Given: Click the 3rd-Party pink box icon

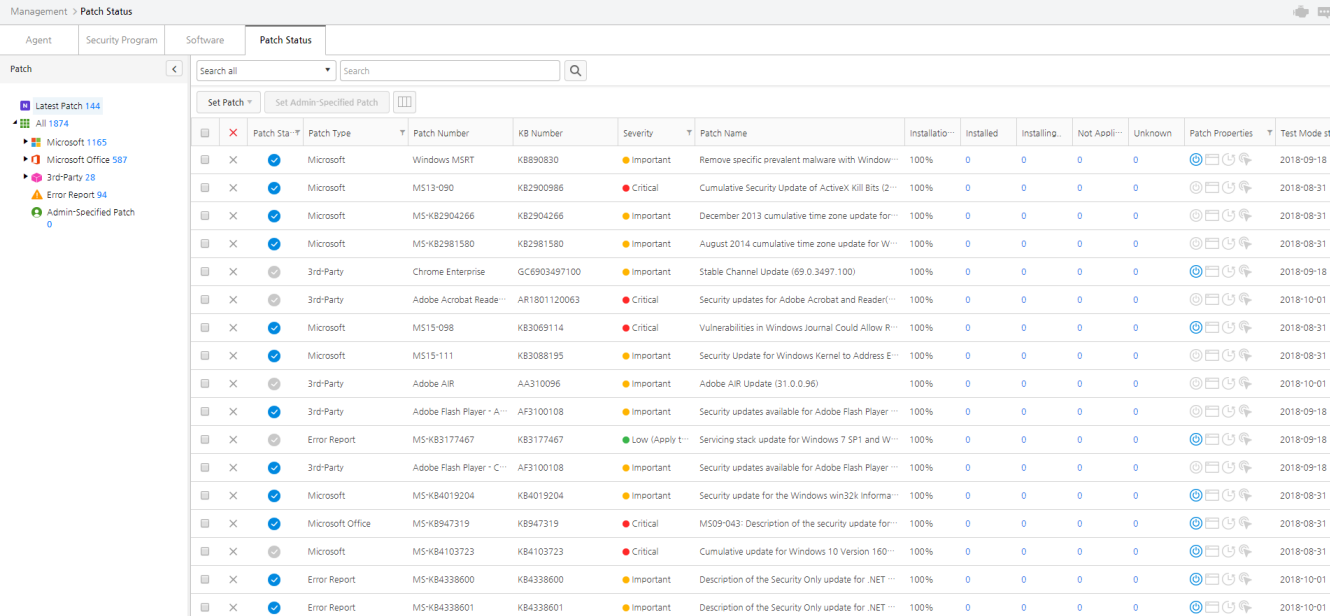Looking at the screenshot, I should (36, 177).
